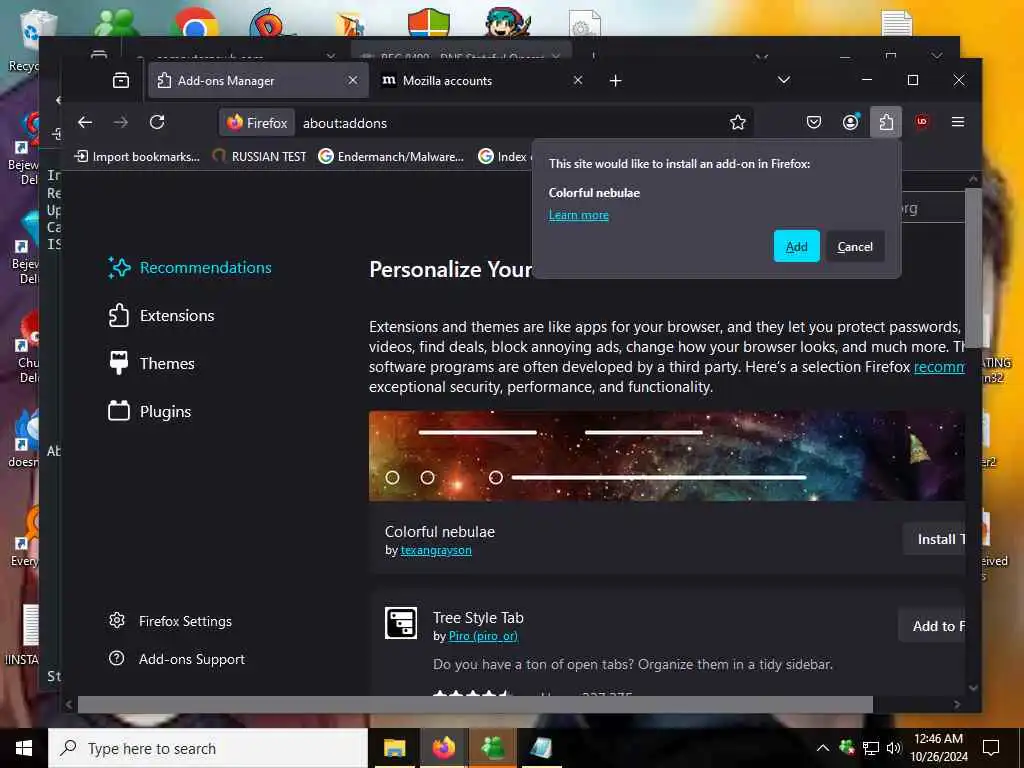Open texangrayson author link
The image size is (1024, 768).
tap(436, 550)
